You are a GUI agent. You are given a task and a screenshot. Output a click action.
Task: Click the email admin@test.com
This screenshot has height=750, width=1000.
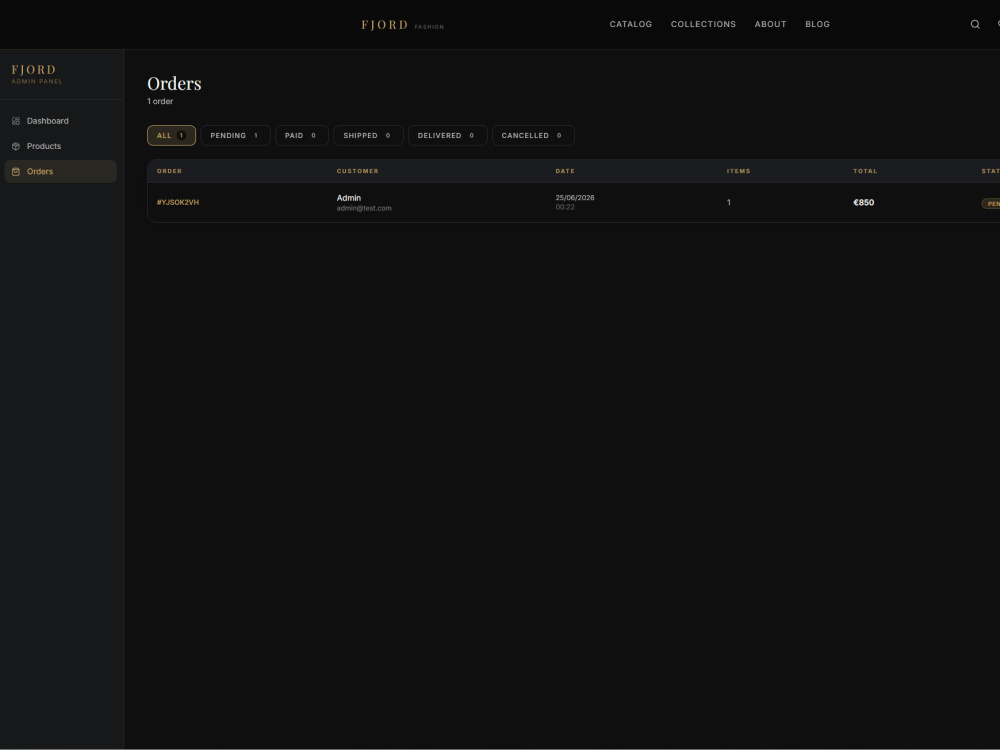tap(364, 208)
